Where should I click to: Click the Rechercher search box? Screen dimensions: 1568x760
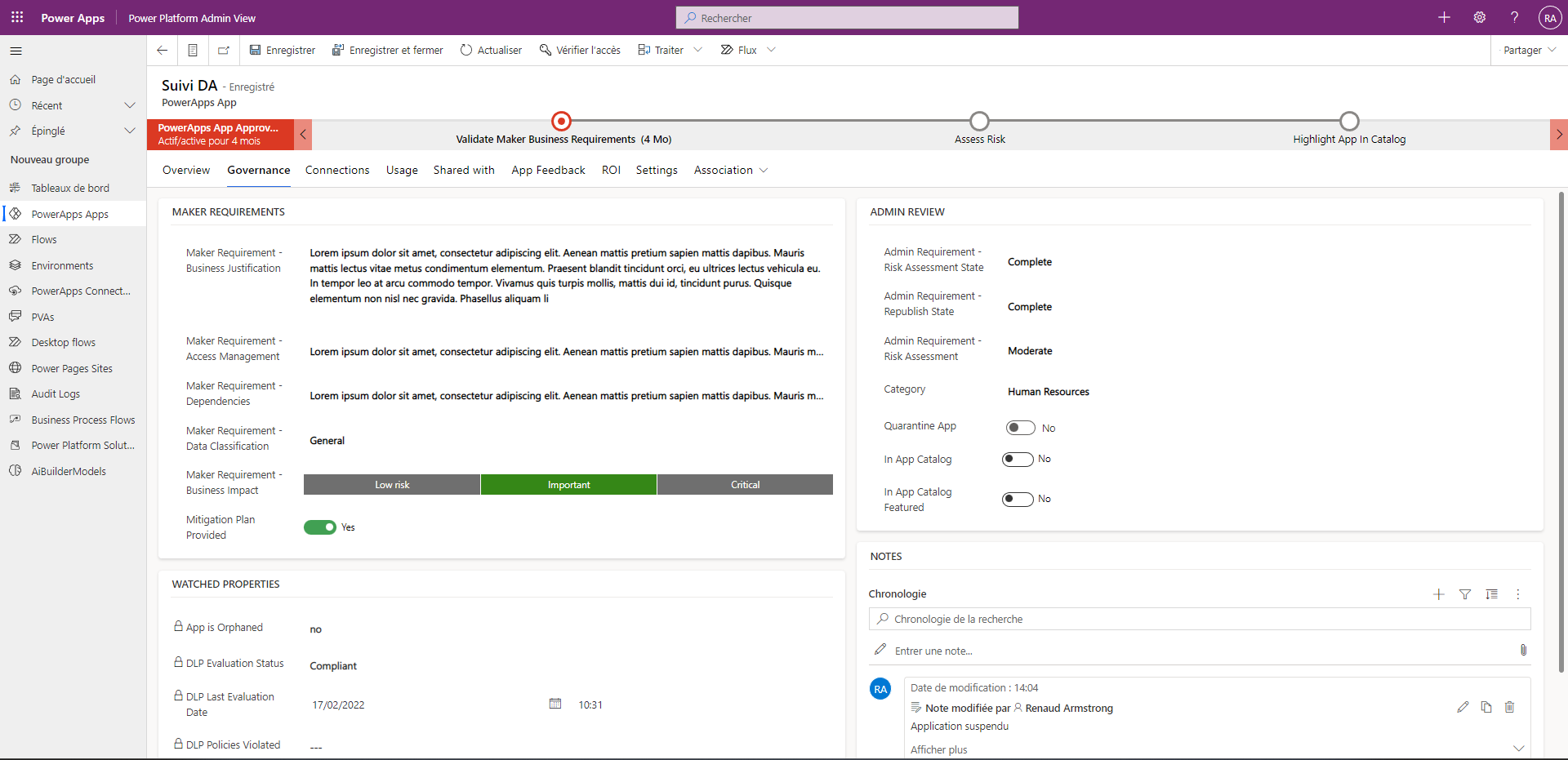pos(847,17)
